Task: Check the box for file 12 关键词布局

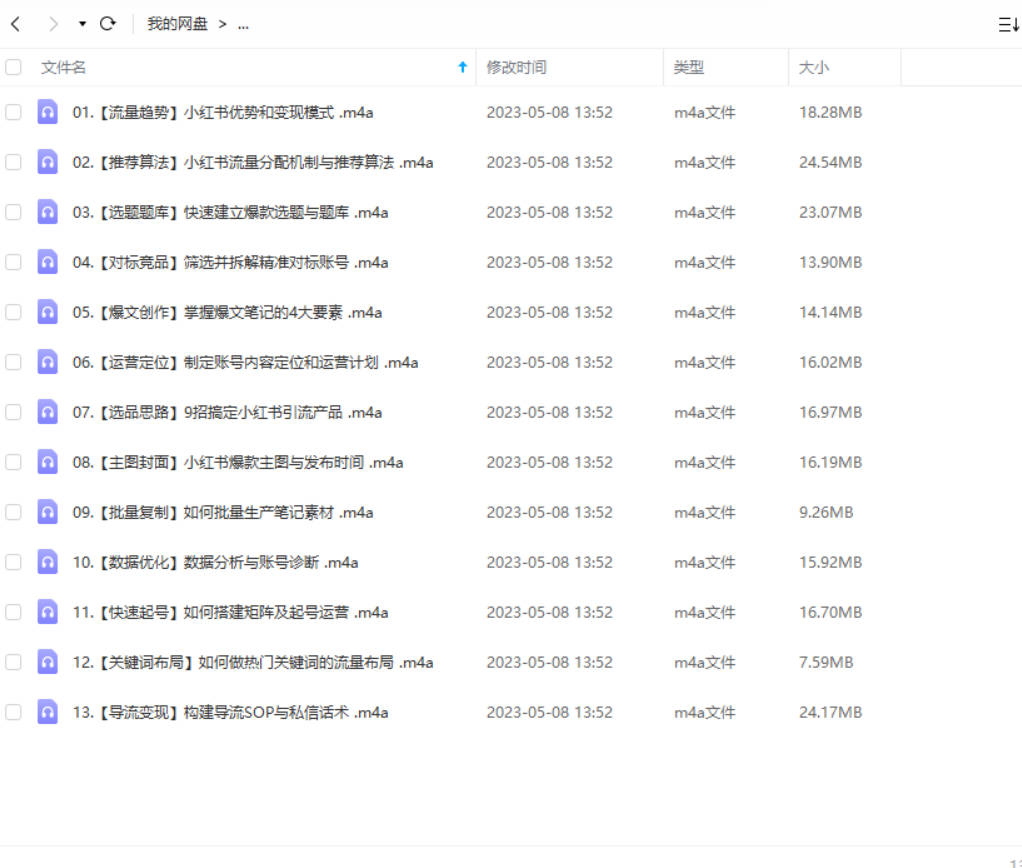Action: (x=13, y=662)
